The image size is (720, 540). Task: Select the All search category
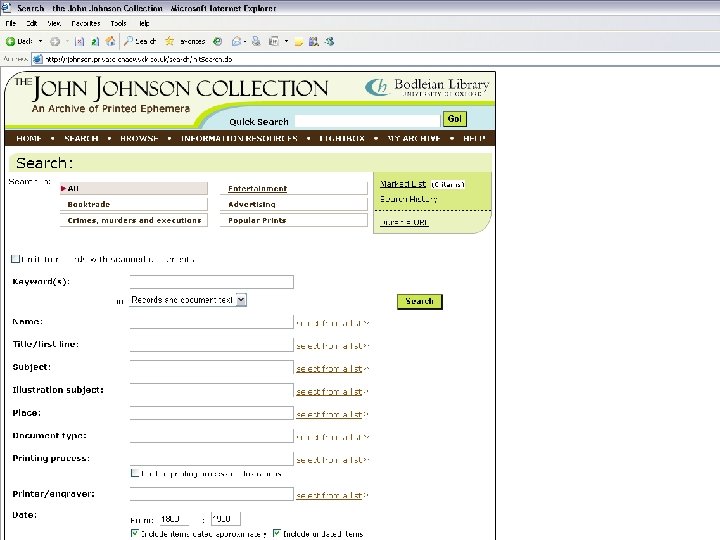134,188
